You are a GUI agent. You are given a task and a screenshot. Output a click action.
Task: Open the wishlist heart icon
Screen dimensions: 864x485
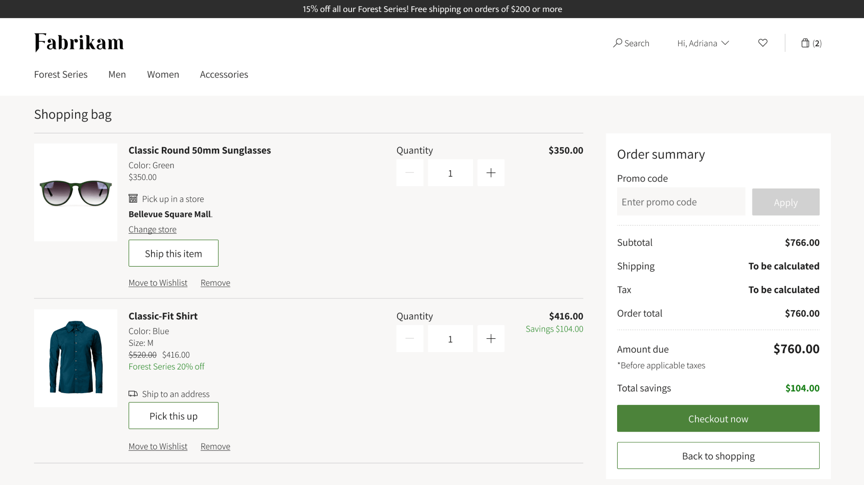pyautogui.click(x=763, y=42)
